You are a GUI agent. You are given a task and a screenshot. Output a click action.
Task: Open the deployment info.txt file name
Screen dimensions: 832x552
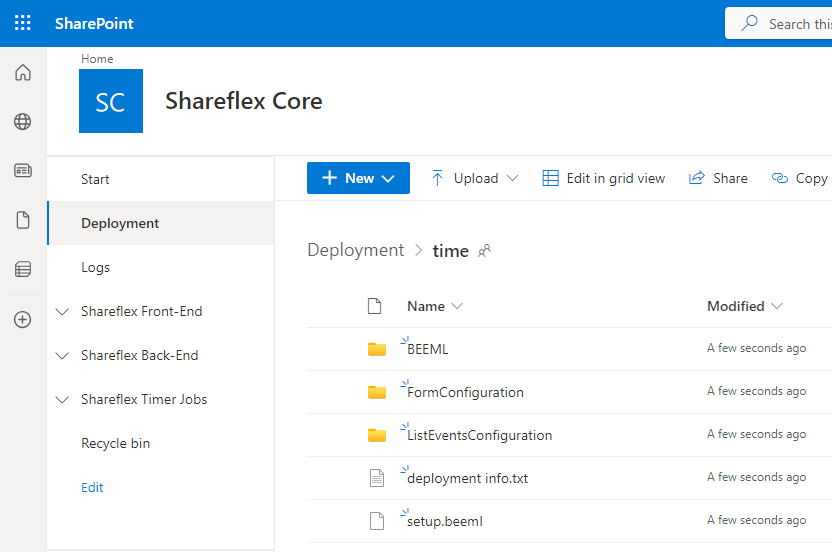tap(467, 478)
